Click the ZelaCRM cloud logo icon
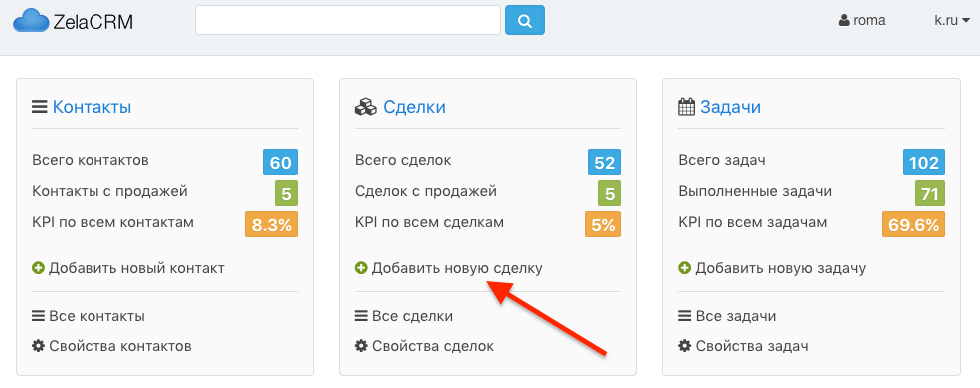The height and width of the screenshot is (388, 980). pos(31,21)
